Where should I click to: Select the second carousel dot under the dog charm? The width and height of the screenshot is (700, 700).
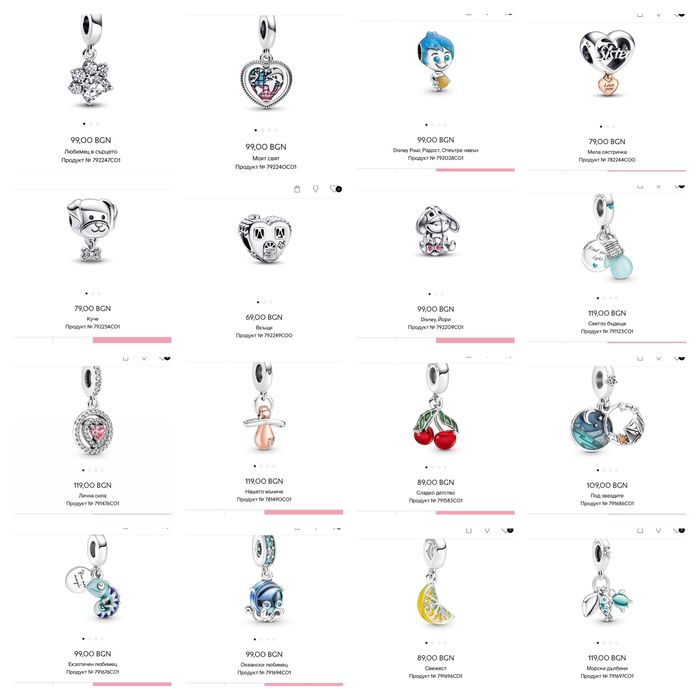pos(93,293)
